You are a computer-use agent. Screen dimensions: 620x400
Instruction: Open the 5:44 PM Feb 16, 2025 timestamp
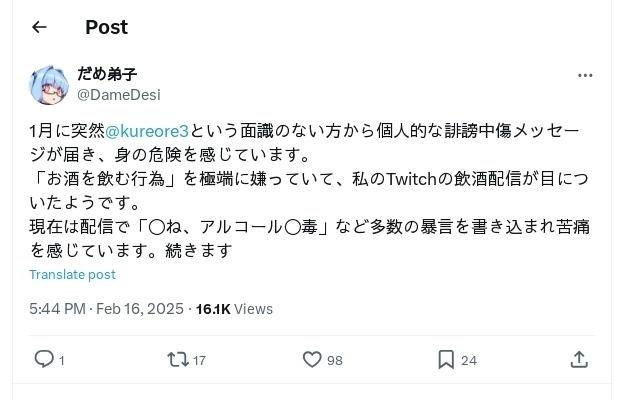point(106,309)
